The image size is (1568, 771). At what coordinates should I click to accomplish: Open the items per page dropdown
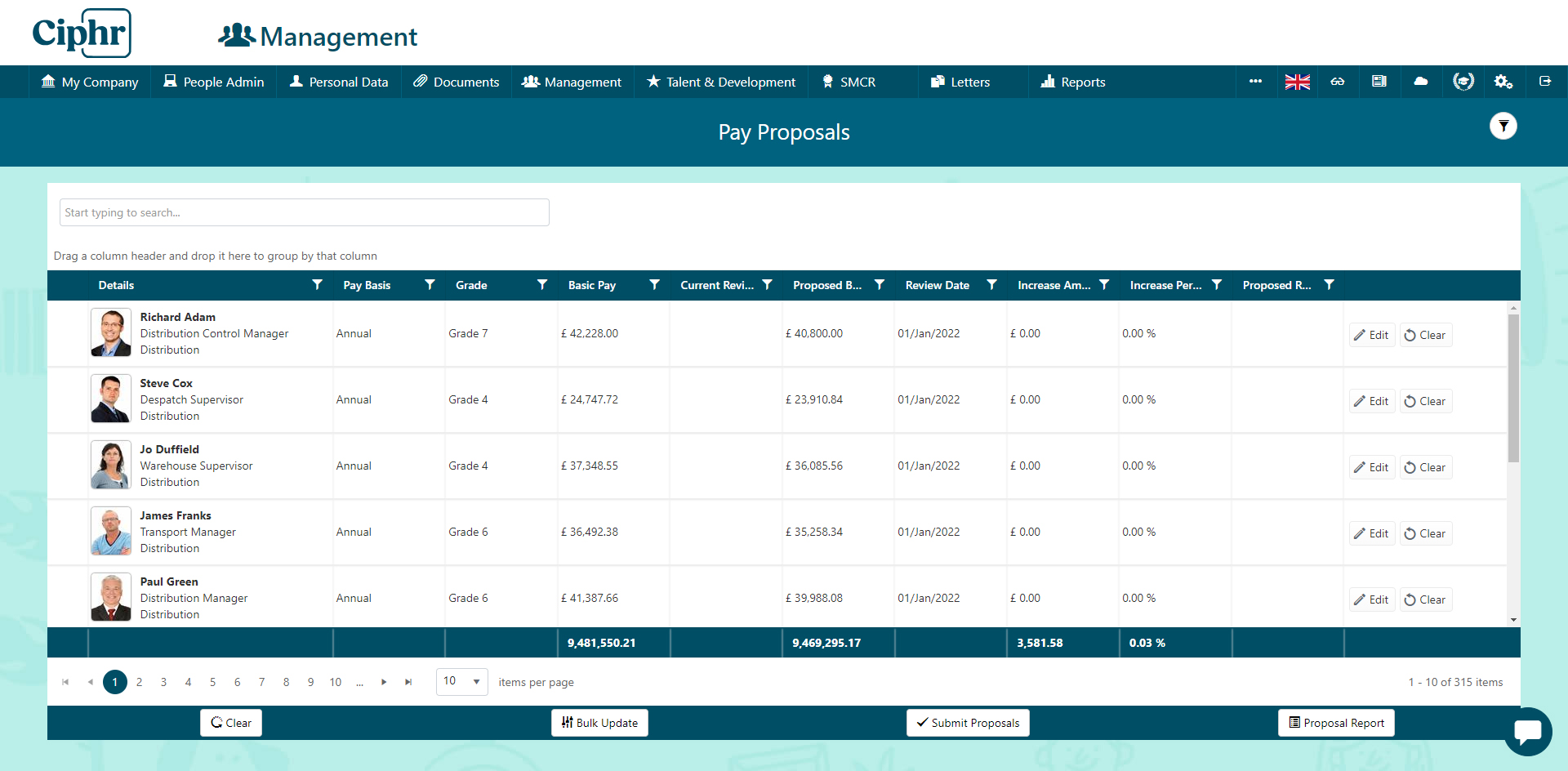click(x=461, y=681)
